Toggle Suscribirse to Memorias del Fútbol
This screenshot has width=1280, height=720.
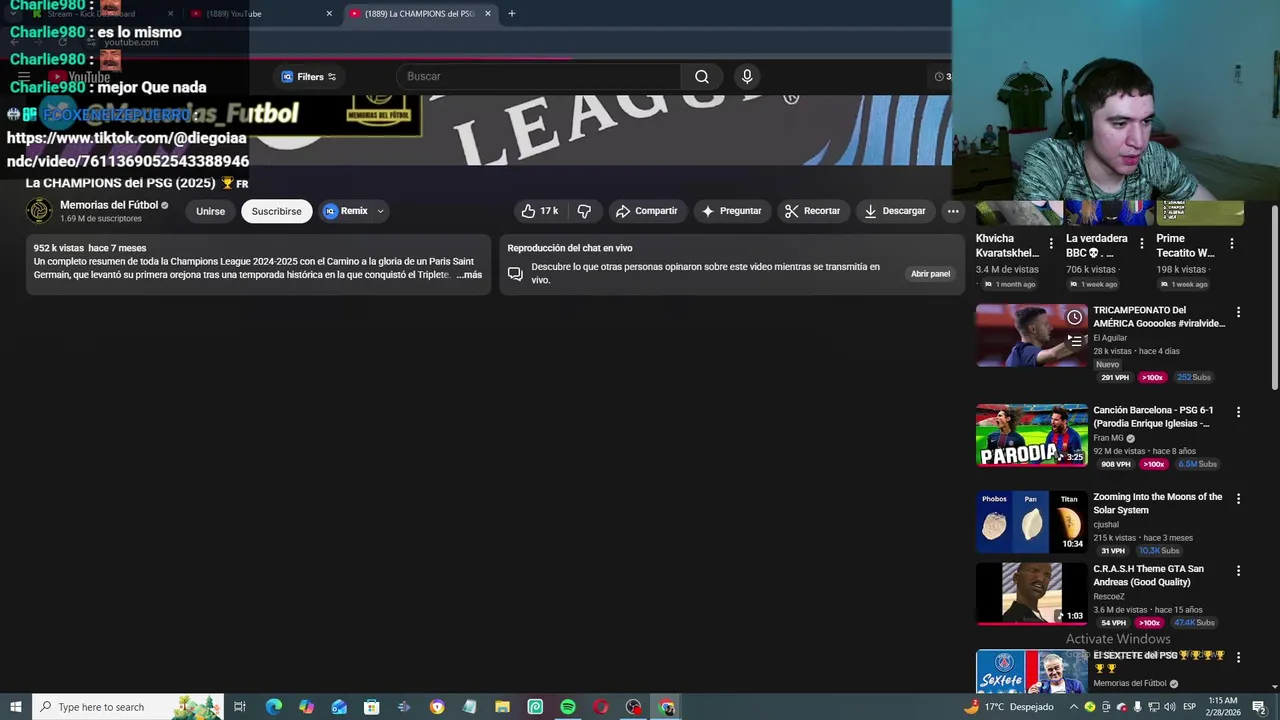tap(276, 211)
